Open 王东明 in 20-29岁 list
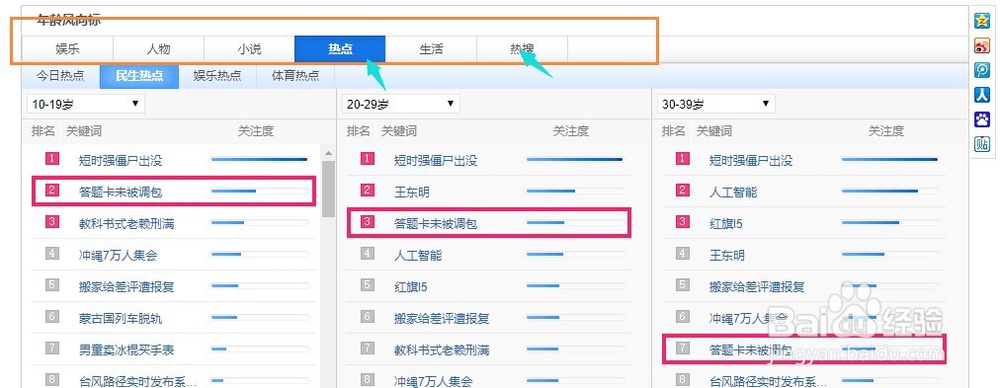This screenshot has width=1000, height=388. click(412, 192)
